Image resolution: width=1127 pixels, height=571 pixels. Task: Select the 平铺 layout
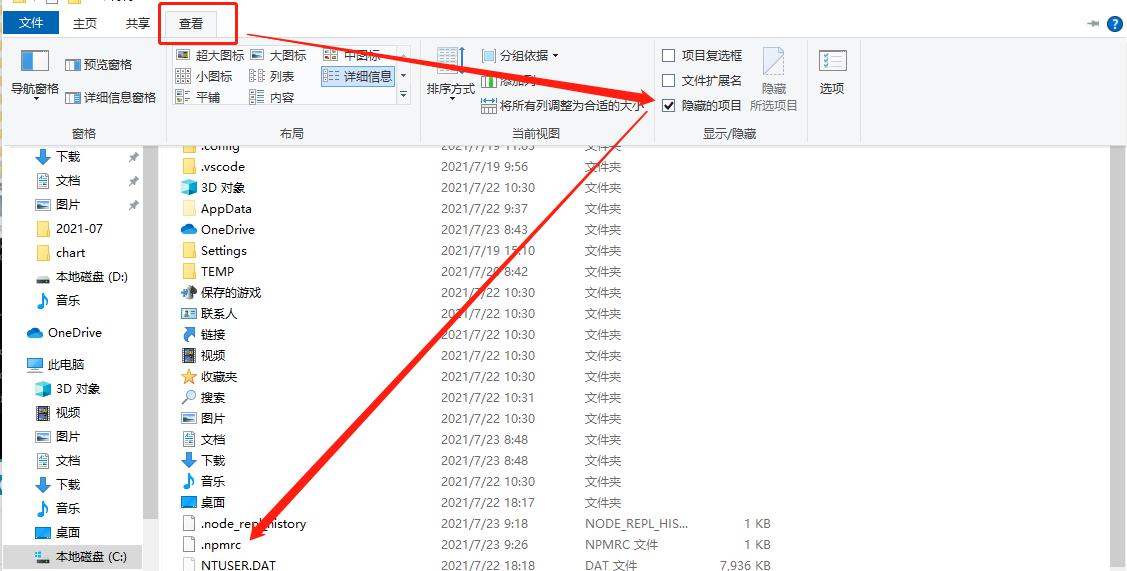(198, 97)
